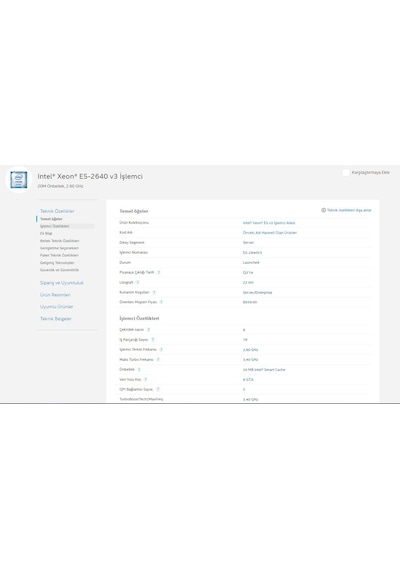Click the core count value 8
The height and width of the screenshot is (570, 400).
tap(244, 330)
